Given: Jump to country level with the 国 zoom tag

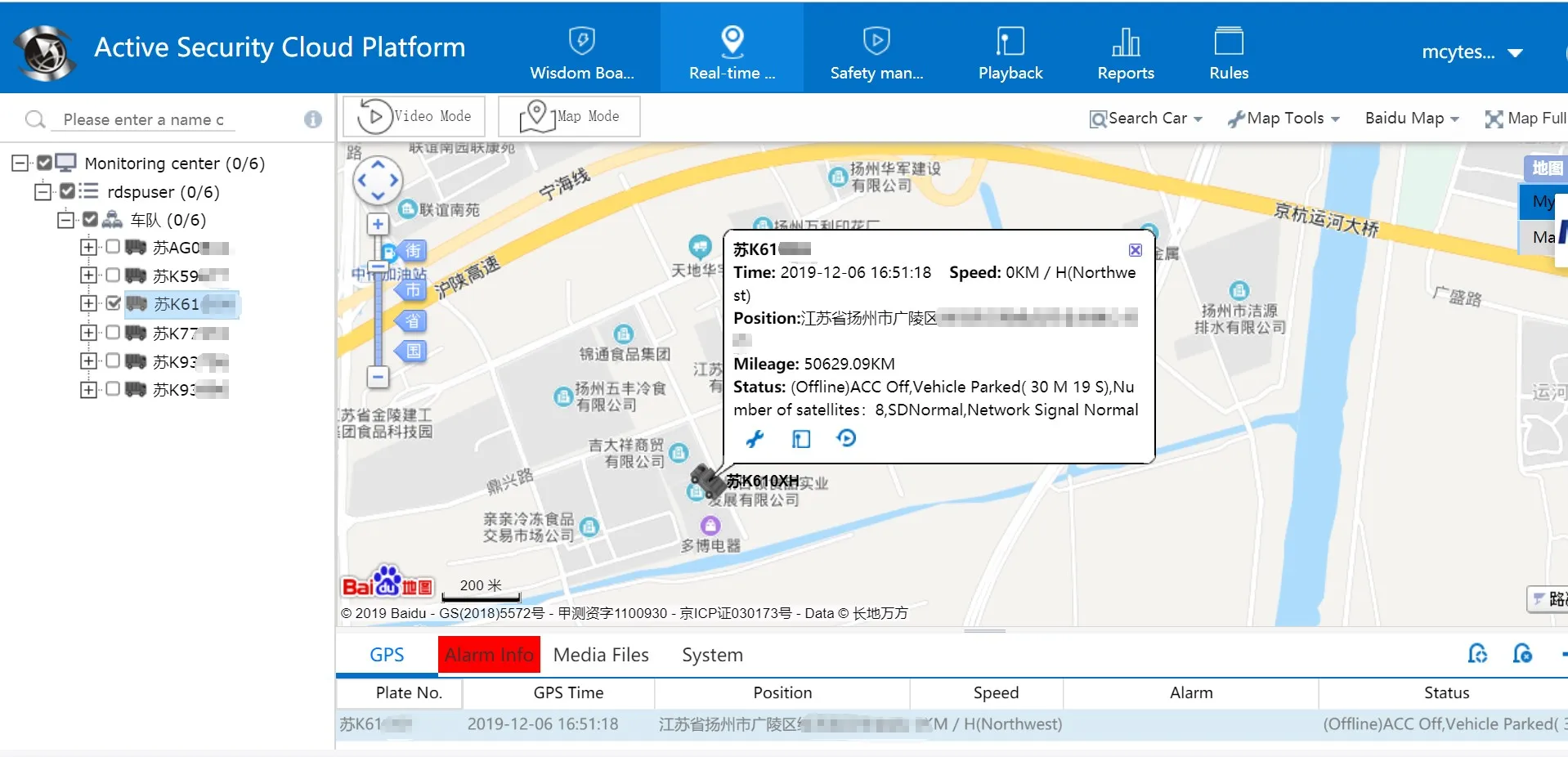Looking at the screenshot, I should point(411,352).
